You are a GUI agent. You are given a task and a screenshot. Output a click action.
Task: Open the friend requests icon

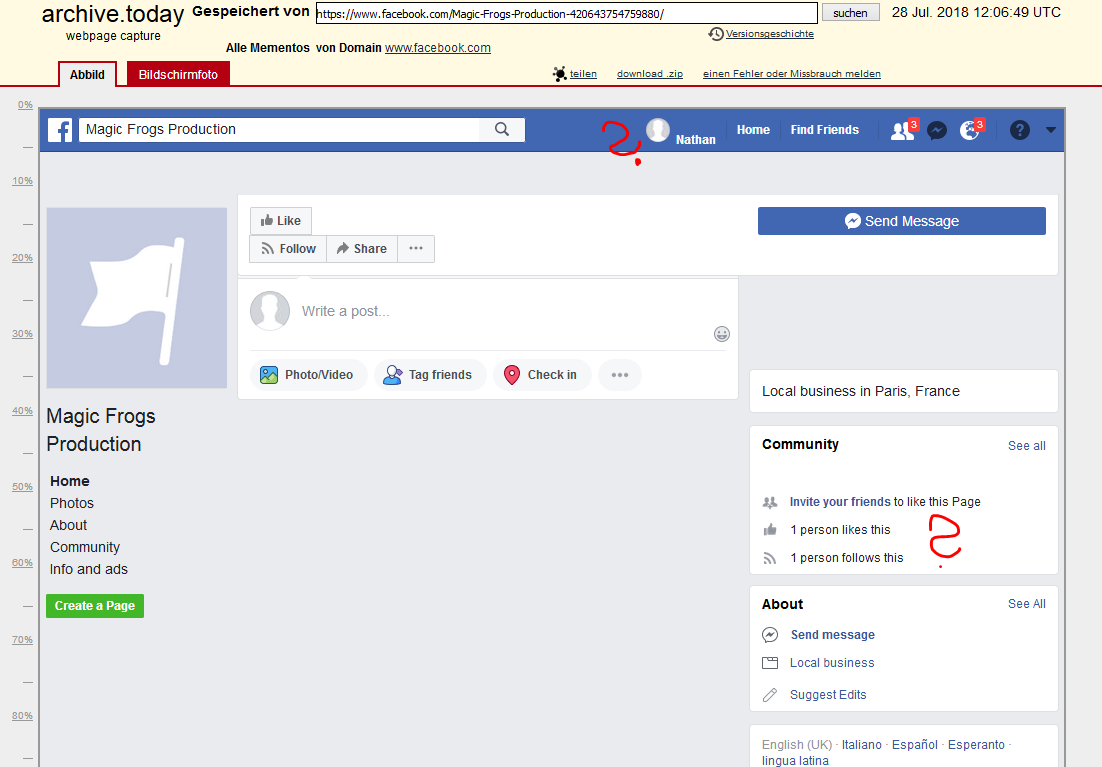coord(902,130)
